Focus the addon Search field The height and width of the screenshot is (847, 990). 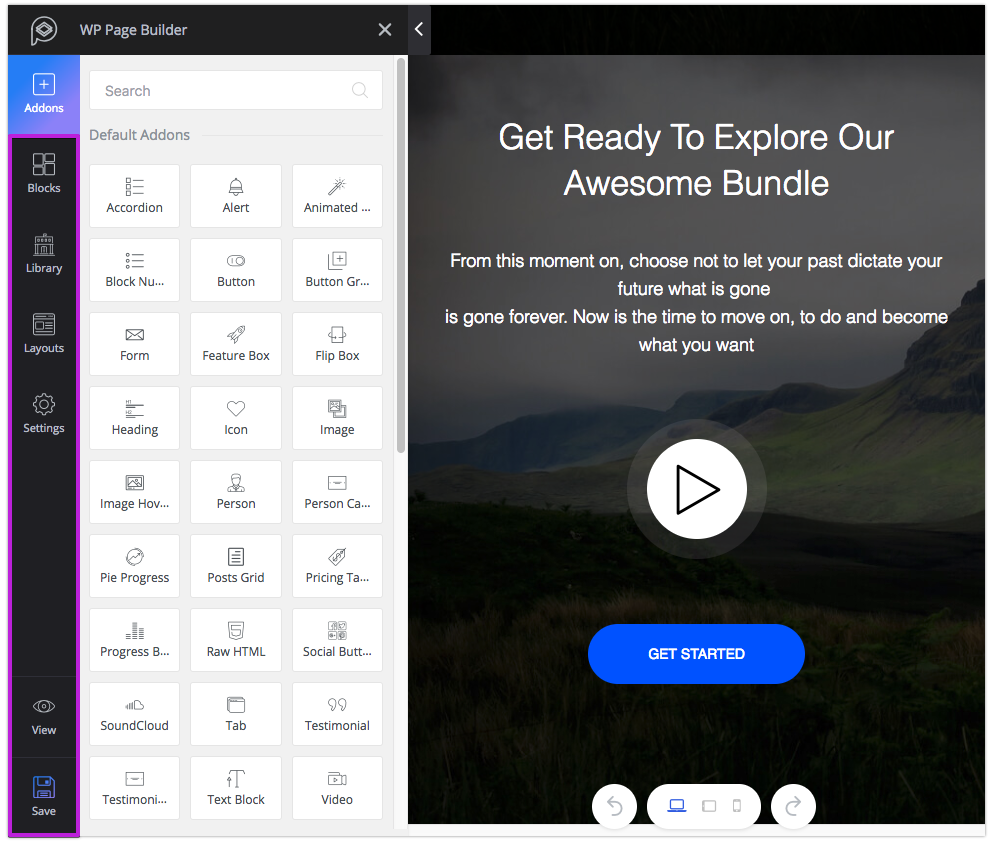coord(236,90)
